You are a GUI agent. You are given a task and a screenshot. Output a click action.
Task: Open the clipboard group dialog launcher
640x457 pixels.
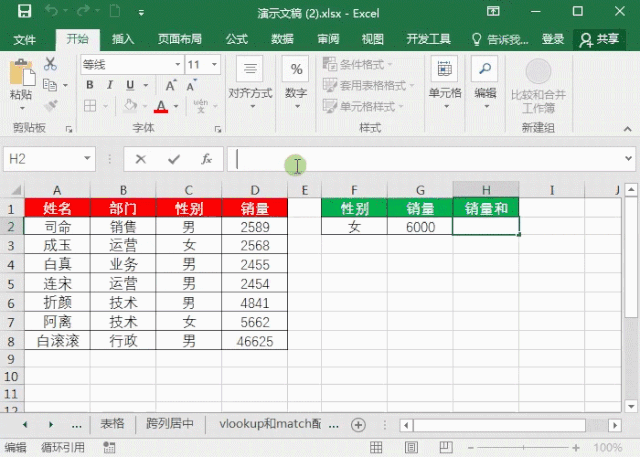click(69, 129)
